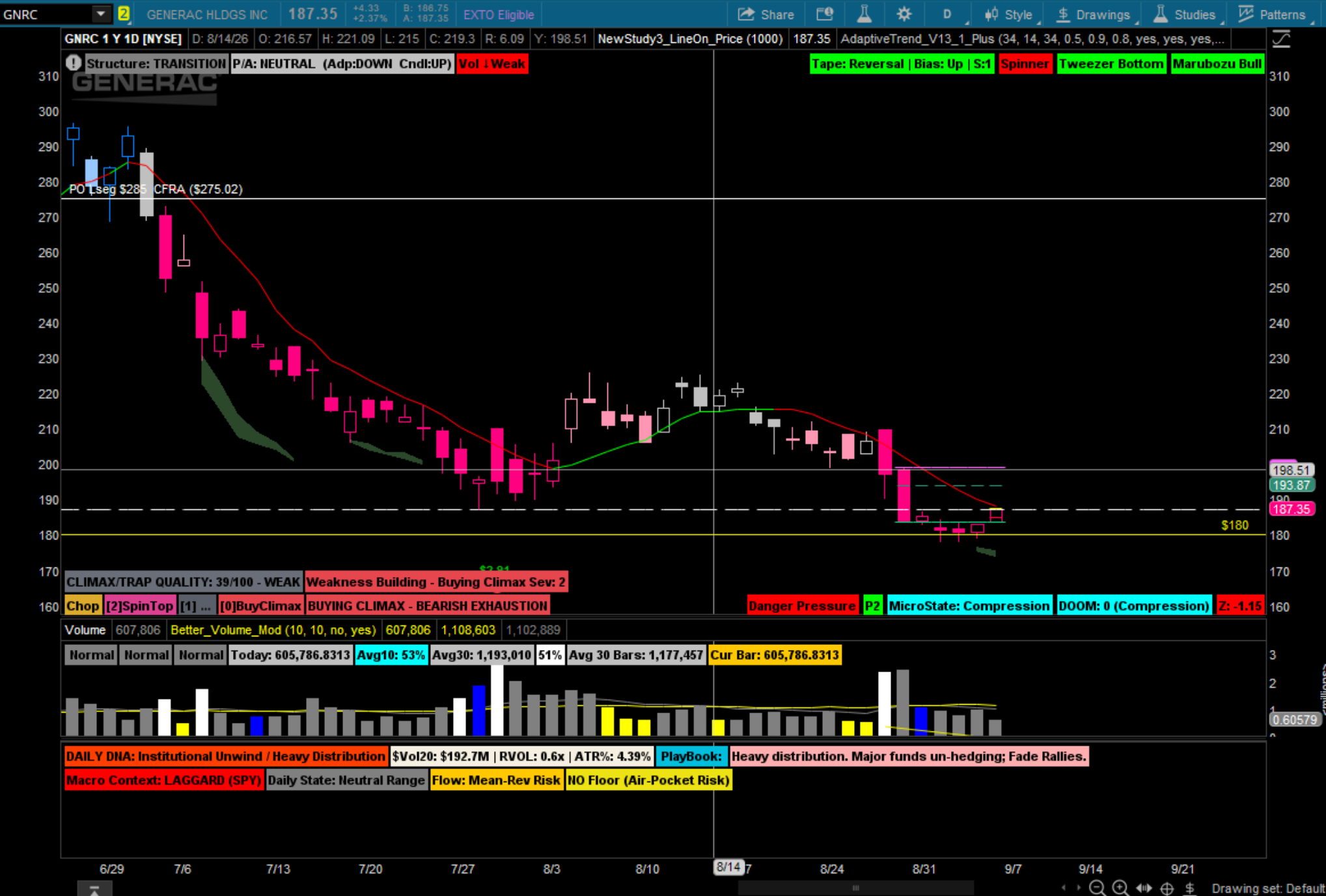Toggle the drawing tools curve icon
Viewport: 1326px width, 896px height.
tap(1281, 39)
